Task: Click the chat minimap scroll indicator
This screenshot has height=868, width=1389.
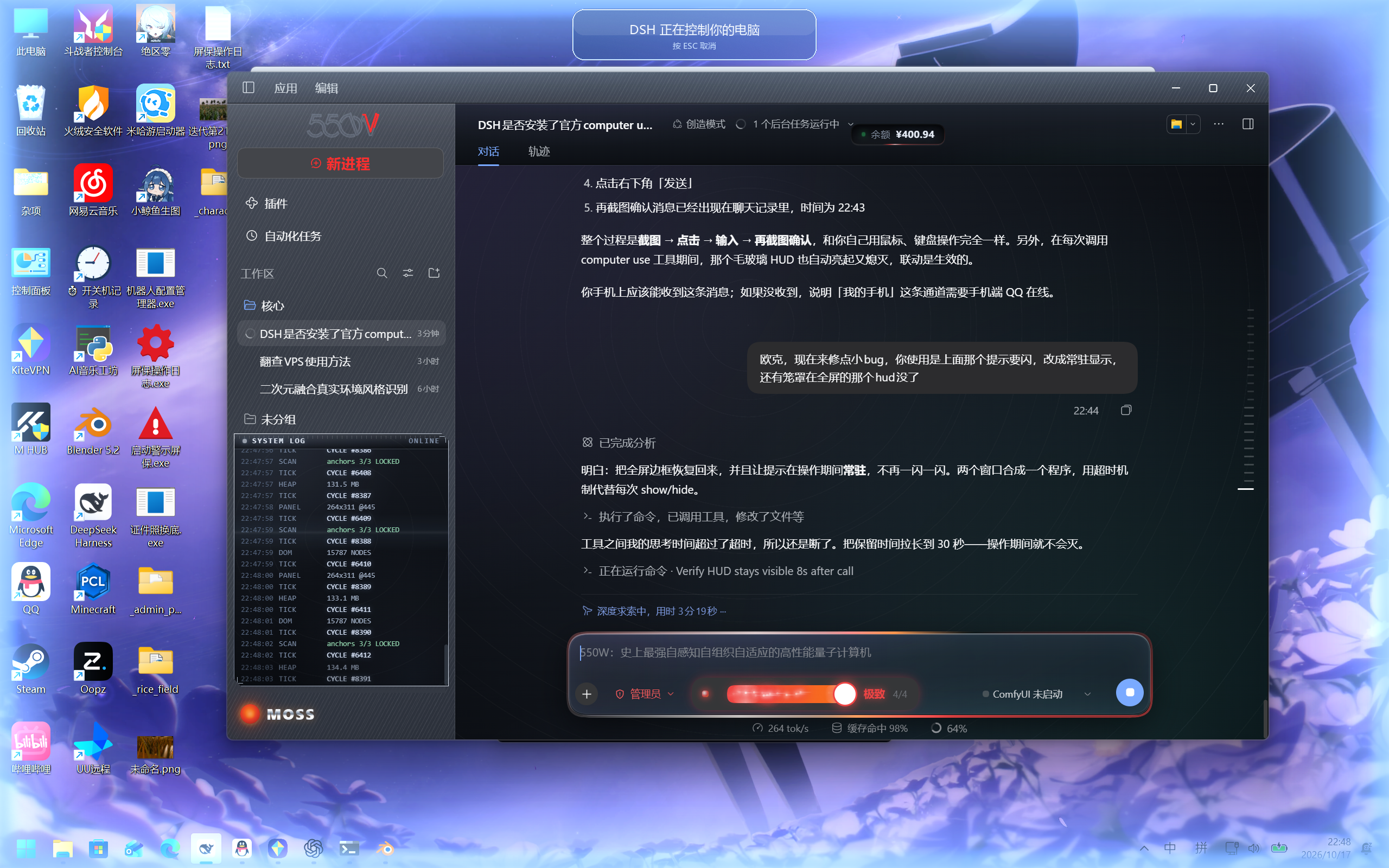Action: click(1246, 489)
